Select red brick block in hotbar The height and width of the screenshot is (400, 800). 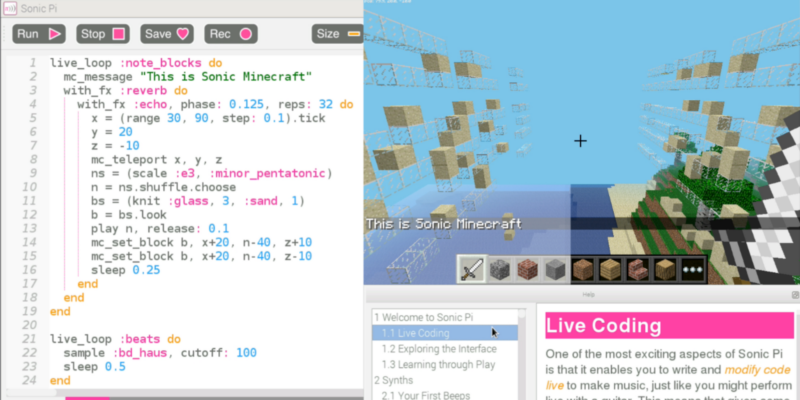(528, 269)
